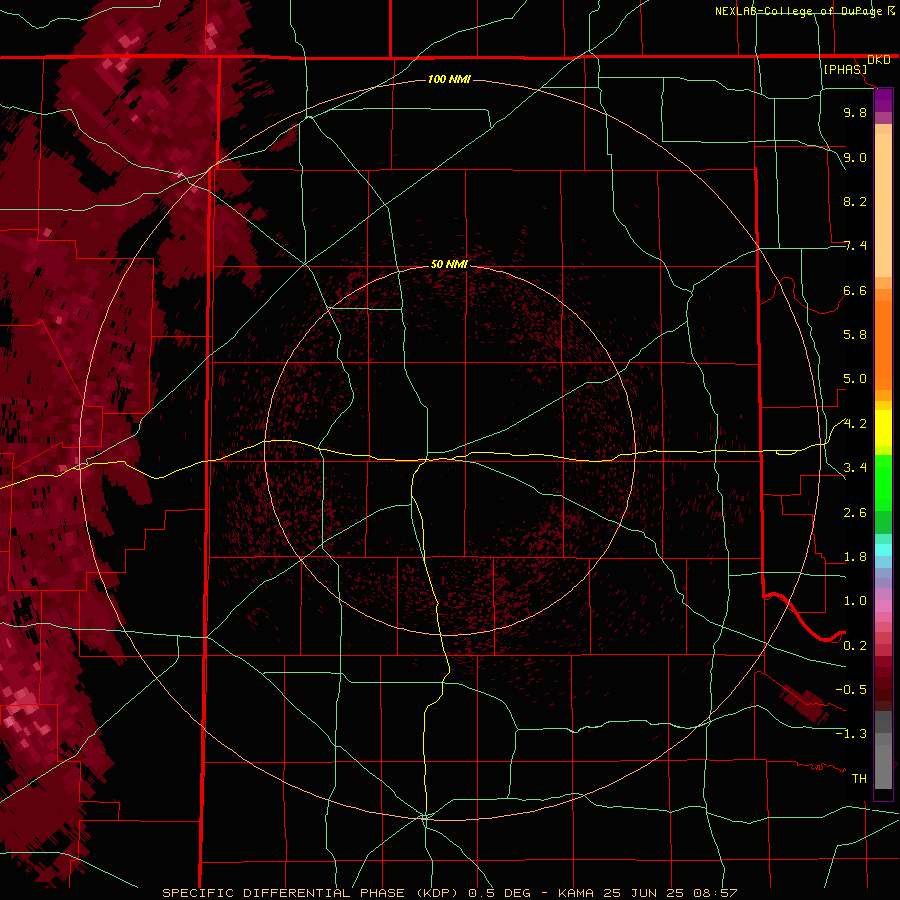Viewport: 900px width, 900px height.
Task: Click the -0.5 value on the color scale
Action: coord(851,689)
